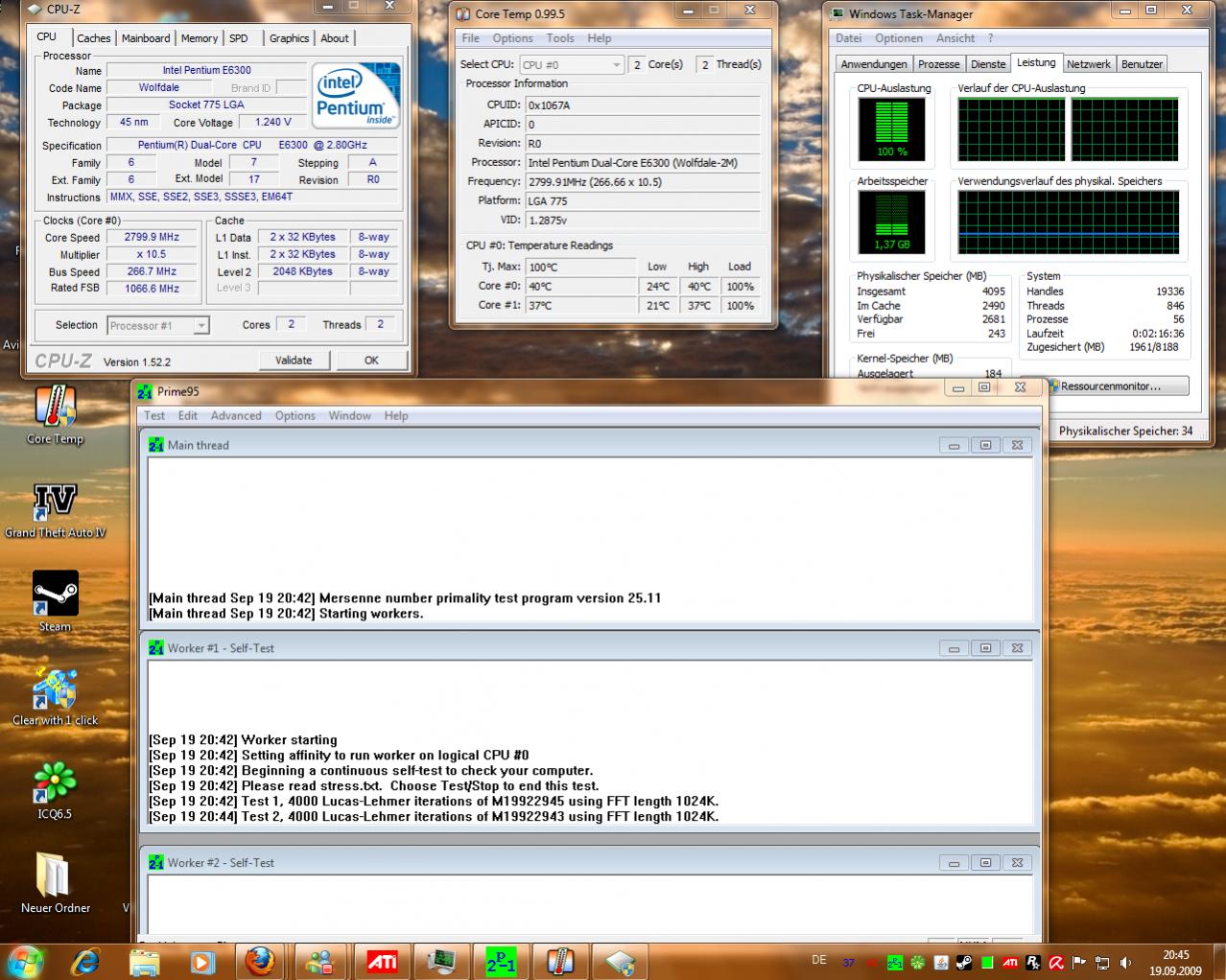Open Edit menu in Prime95
Screen dimensions: 1226x980
188,416
